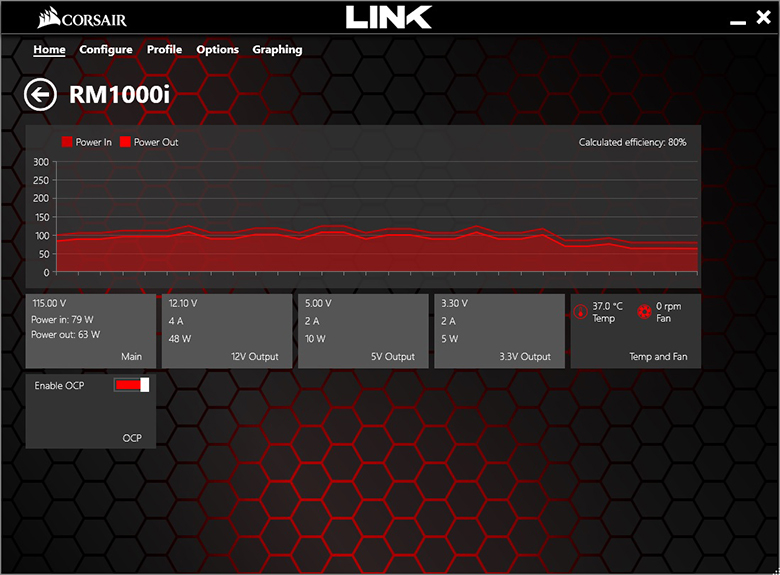Image resolution: width=780 pixels, height=575 pixels.
Task: Switch to the Configure tab
Action: click(x=106, y=50)
